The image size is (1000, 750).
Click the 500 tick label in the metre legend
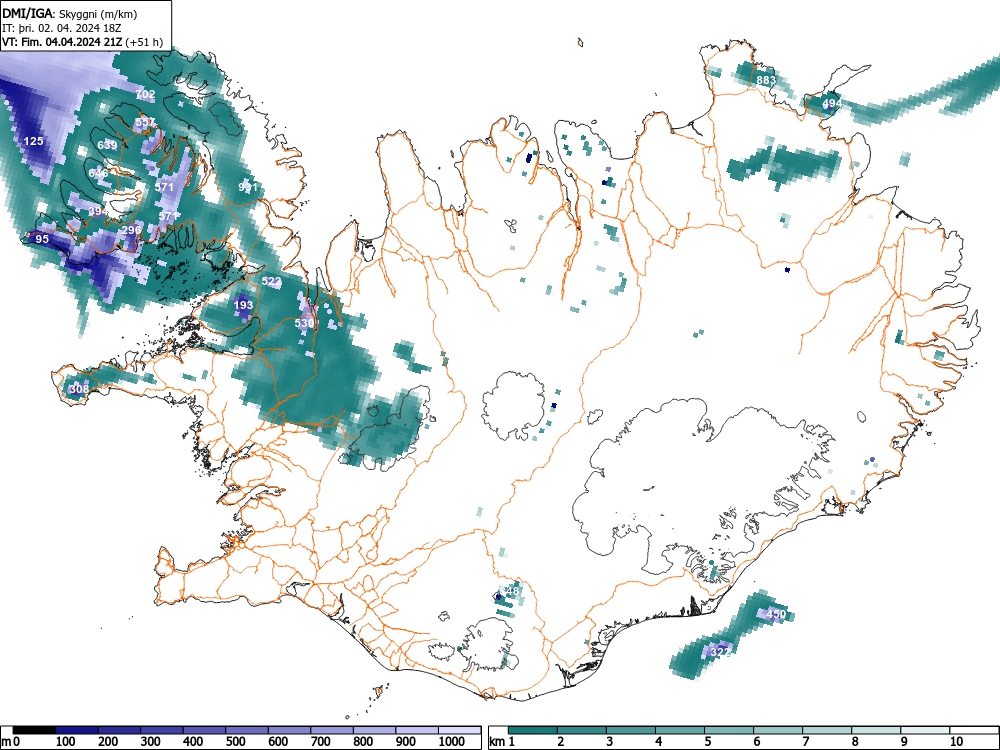pyautogui.click(x=236, y=742)
